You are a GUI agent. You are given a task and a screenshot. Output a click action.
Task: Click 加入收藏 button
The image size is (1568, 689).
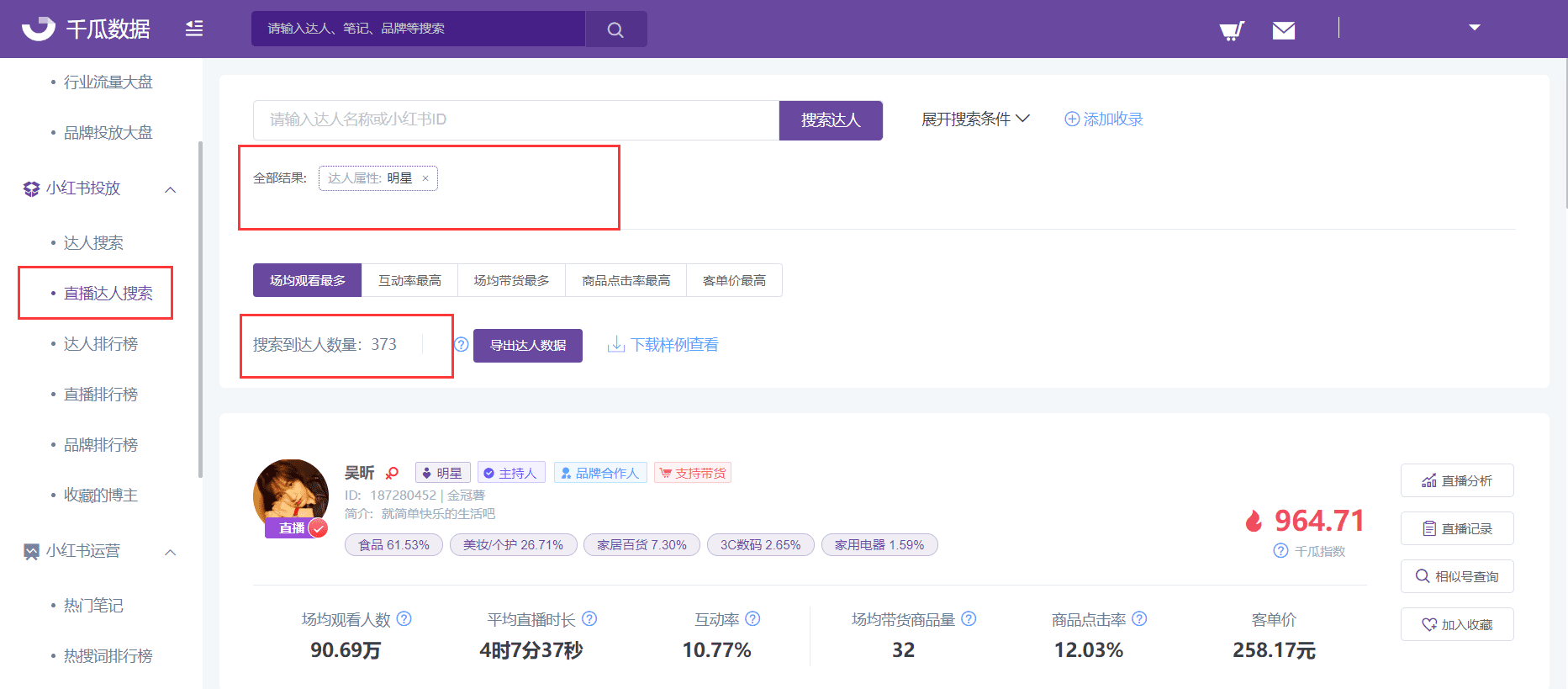[x=1457, y=624]
